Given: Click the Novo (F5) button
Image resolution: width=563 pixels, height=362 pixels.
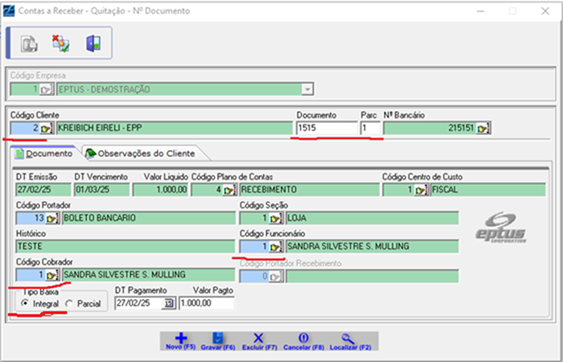Looking at the screenshot, I should coord(181,342).
